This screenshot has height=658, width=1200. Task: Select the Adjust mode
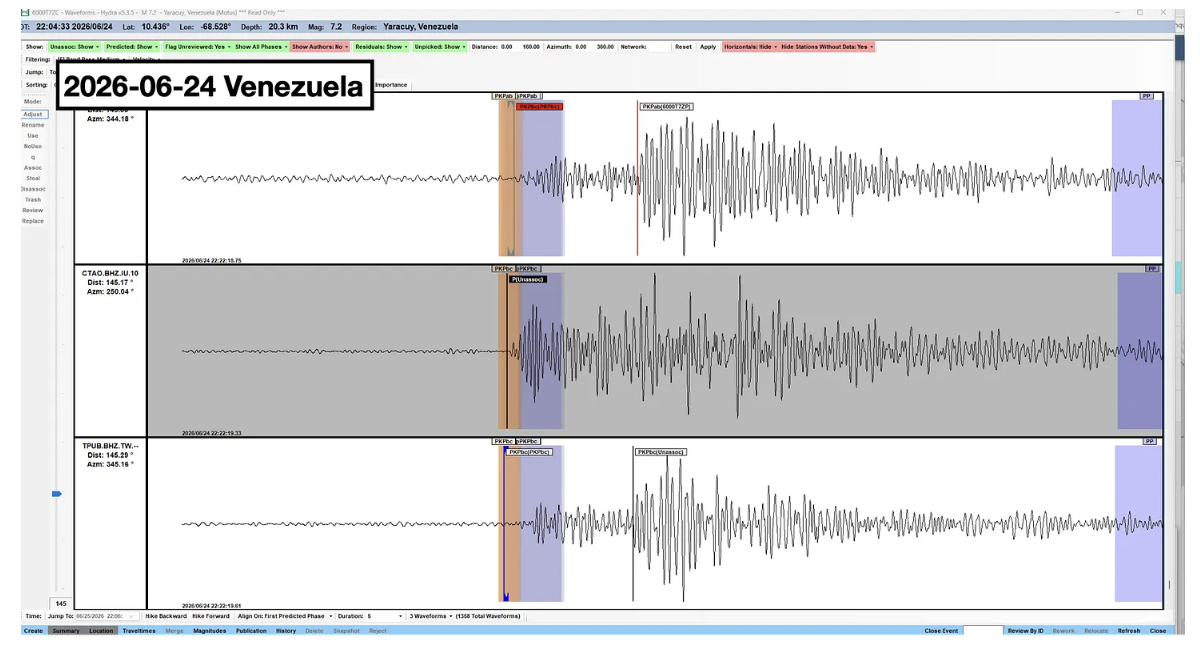[x=33, y=114]
